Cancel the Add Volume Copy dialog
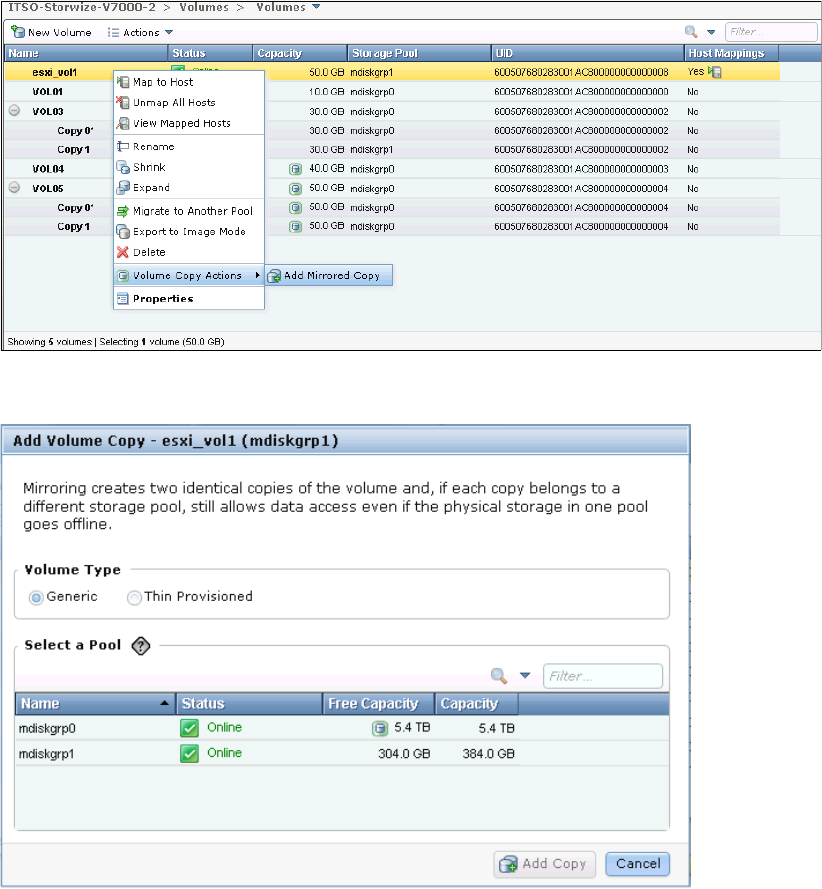Screen dimensions: 822x889 coord(637,864)
